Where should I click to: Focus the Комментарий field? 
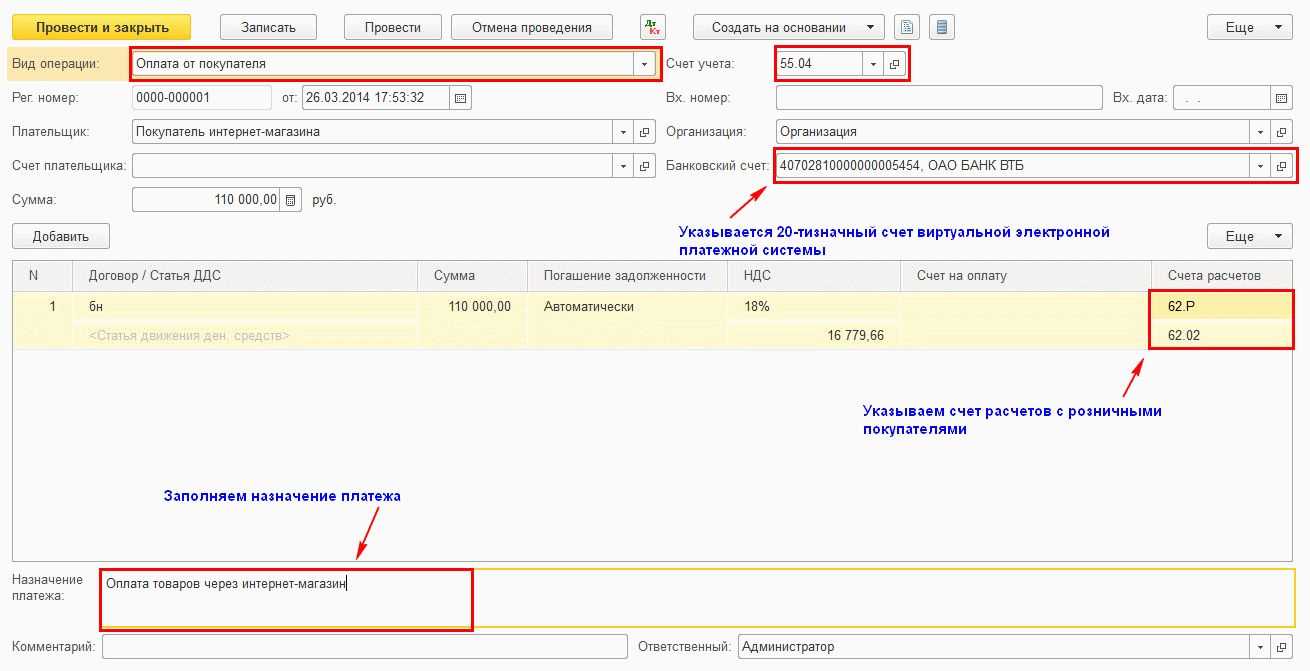click(364, 647)
